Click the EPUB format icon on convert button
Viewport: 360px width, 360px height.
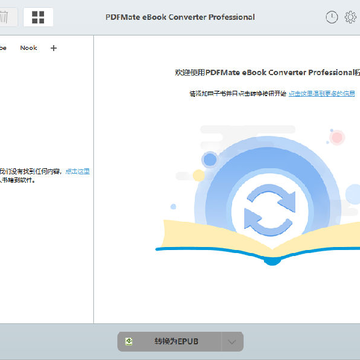coord(129,341)
